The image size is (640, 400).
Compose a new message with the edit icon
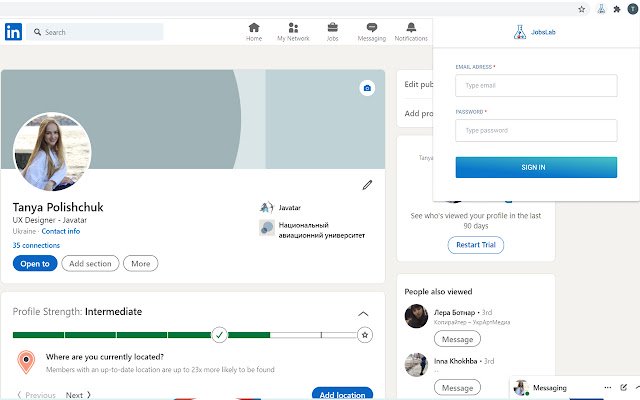pos(623,387)
